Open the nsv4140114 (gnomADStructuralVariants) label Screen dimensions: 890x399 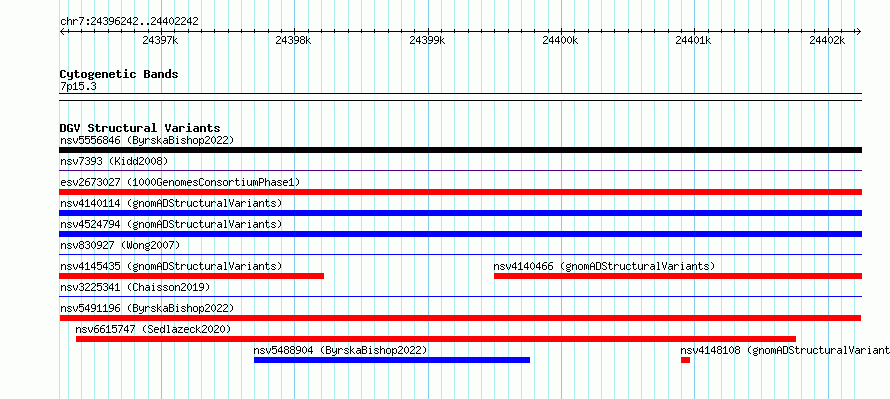171,203
